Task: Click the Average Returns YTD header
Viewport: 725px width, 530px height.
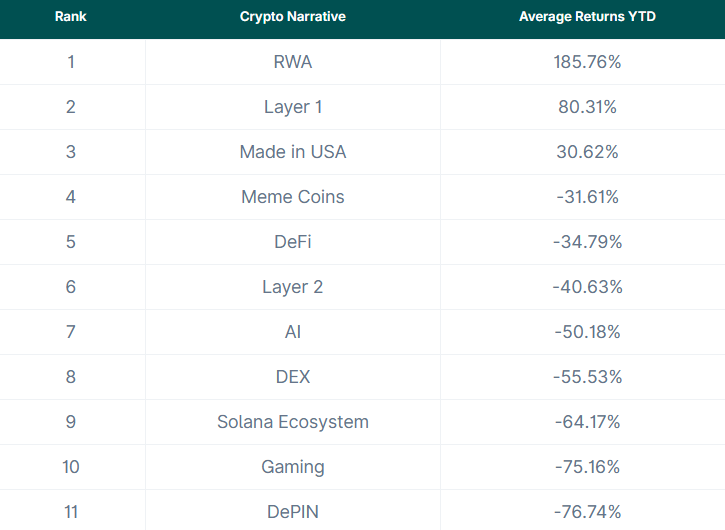Action: click(x=587, y=17)
